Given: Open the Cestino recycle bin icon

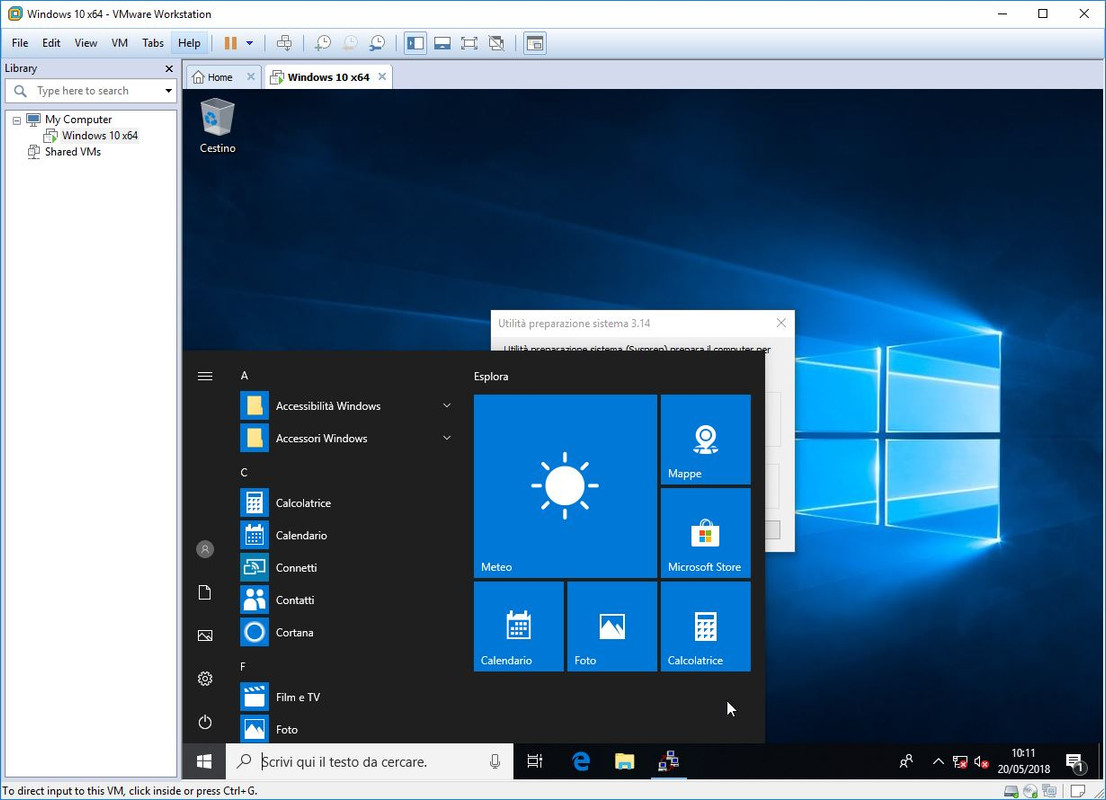Looking at the screenshot, I should click(x=217, y=126).
